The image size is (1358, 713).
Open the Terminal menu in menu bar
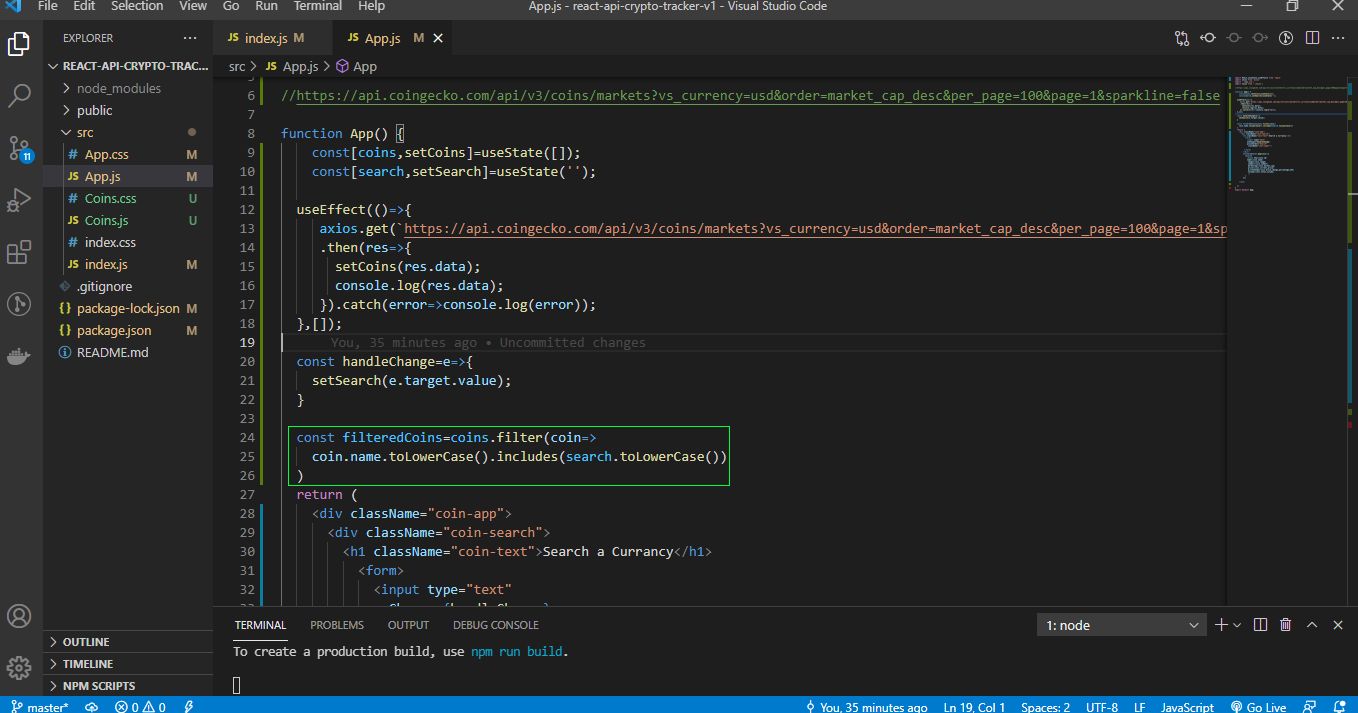[x=317, y=6]
